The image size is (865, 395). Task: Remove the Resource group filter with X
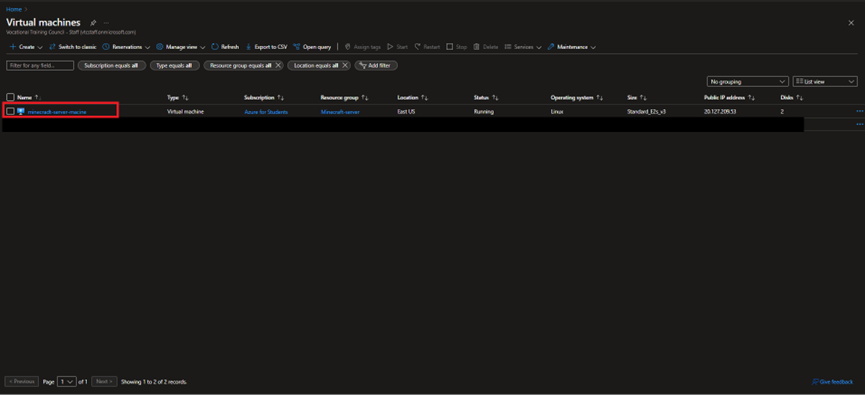278,66
